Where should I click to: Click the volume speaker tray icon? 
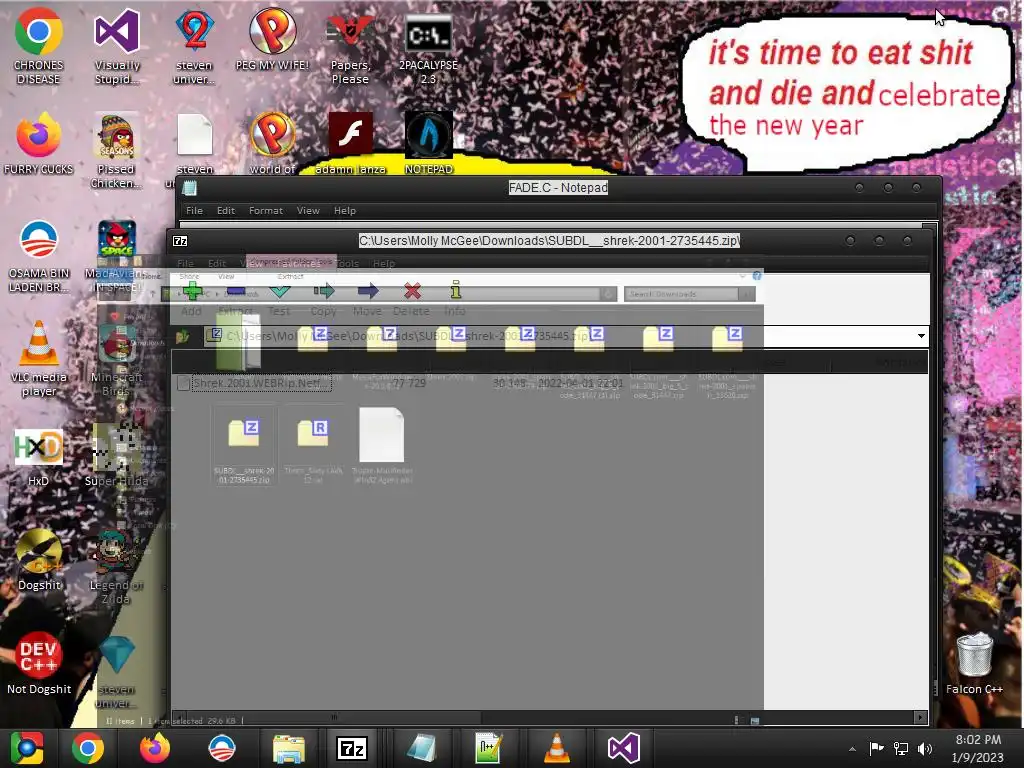pos(925,749)
